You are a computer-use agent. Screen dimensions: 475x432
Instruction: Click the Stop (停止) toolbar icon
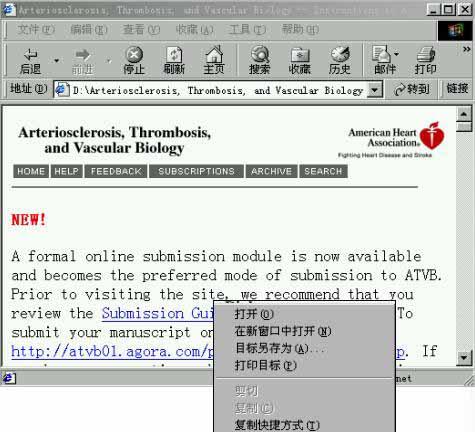(134, 60)
